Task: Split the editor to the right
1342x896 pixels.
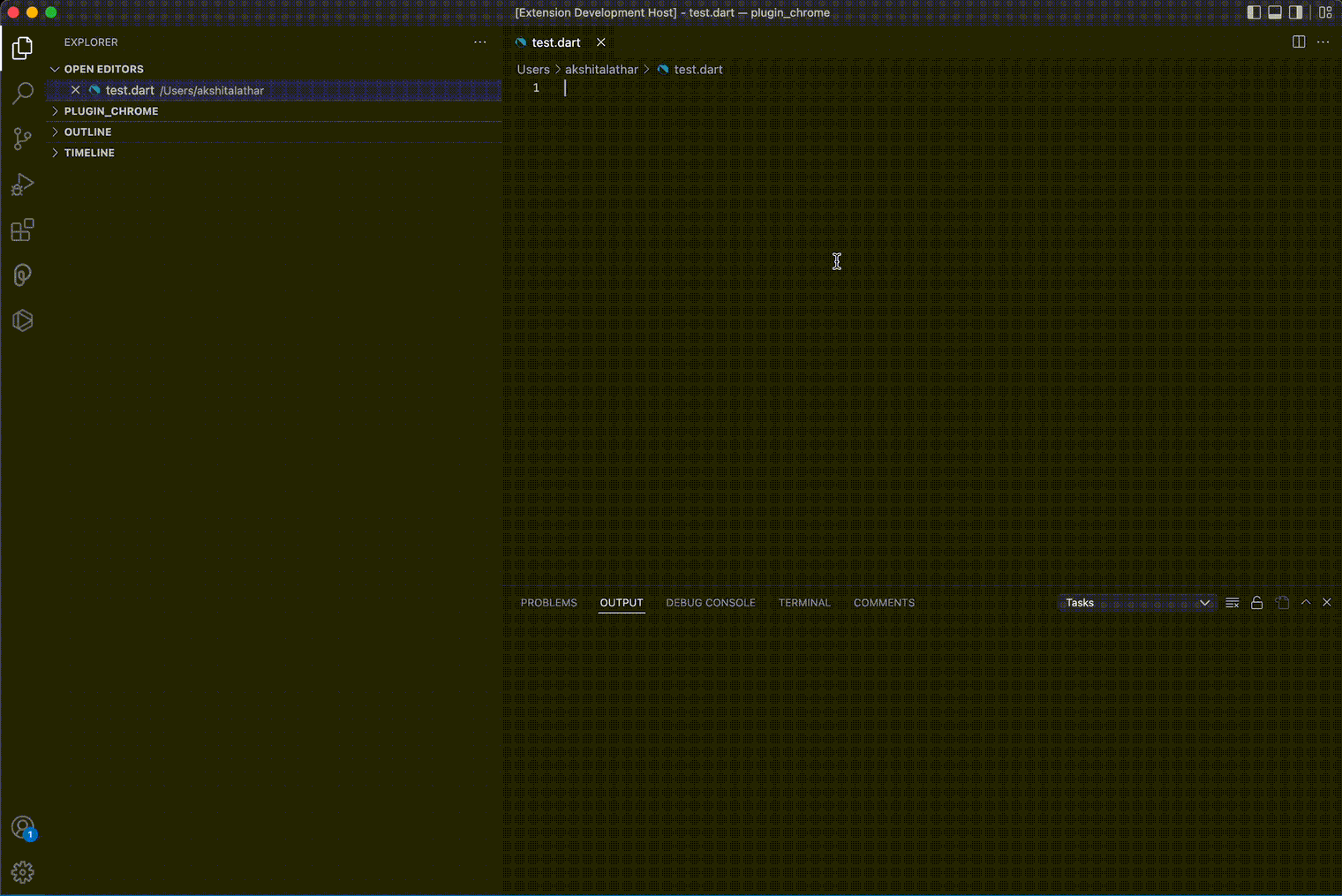Action: click(x=1299, y=42)
